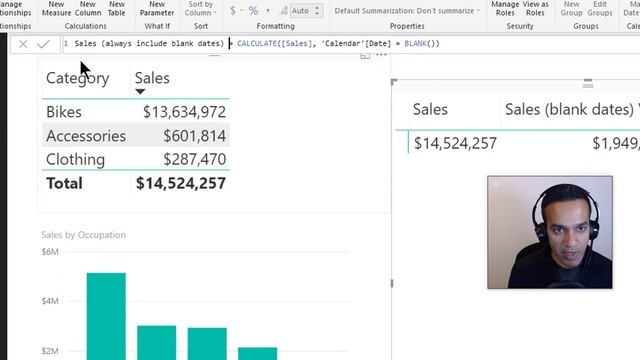
Task: Click Edit Groups in the ribbon
Action: pyautogui.click(x=600, y=9)
